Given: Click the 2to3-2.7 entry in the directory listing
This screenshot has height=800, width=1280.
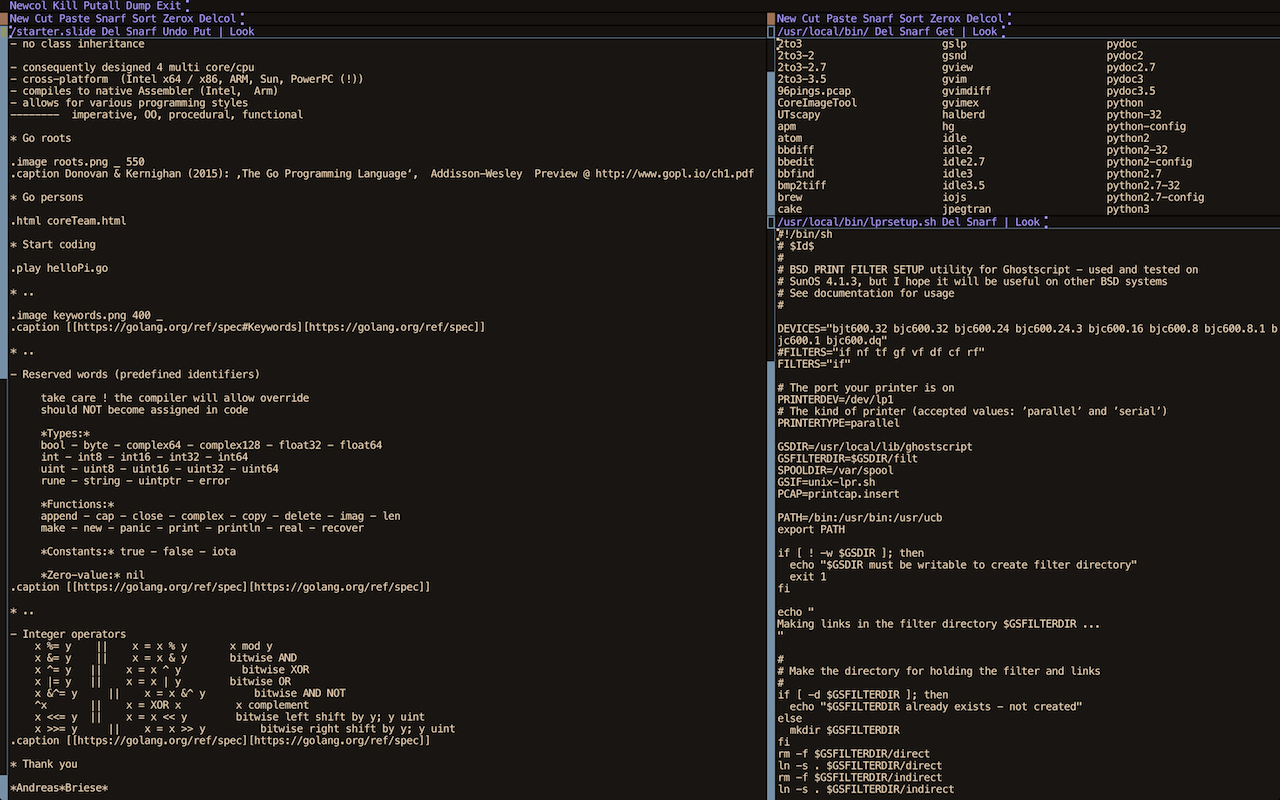Looking at the screenshot, I should coord(802,67).
